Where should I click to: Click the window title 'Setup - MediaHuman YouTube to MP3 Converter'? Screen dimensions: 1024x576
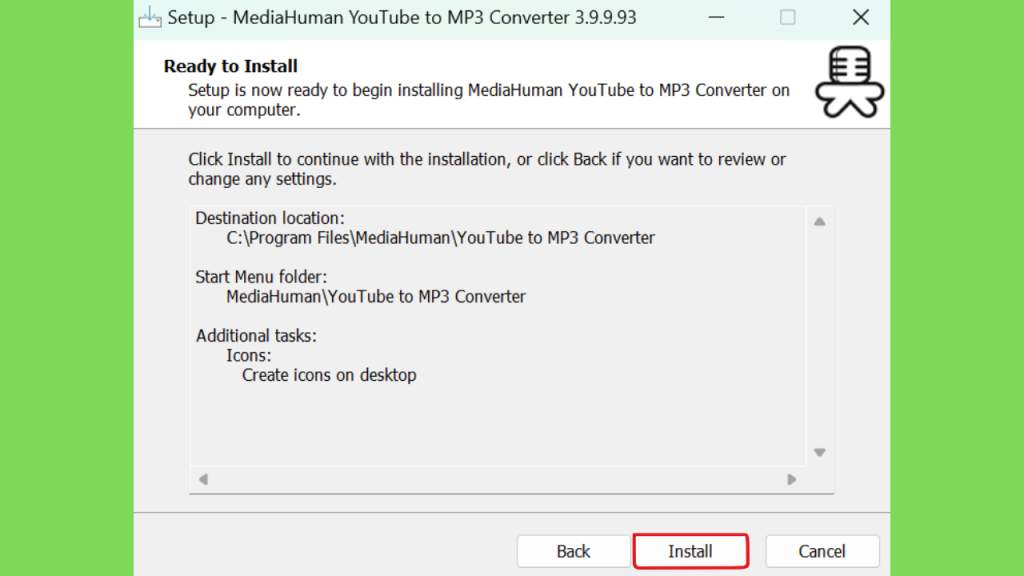tap(402, 18)
